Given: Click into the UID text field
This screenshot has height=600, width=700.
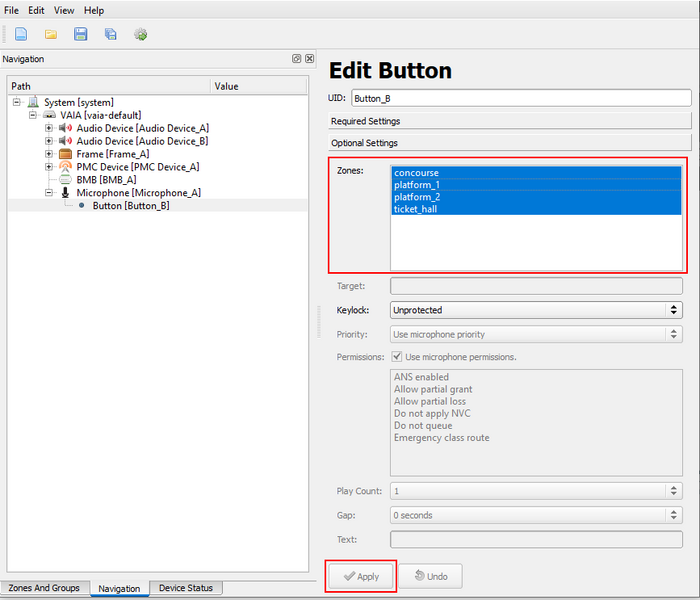Looking at the screenshot, I should [520, 98].
